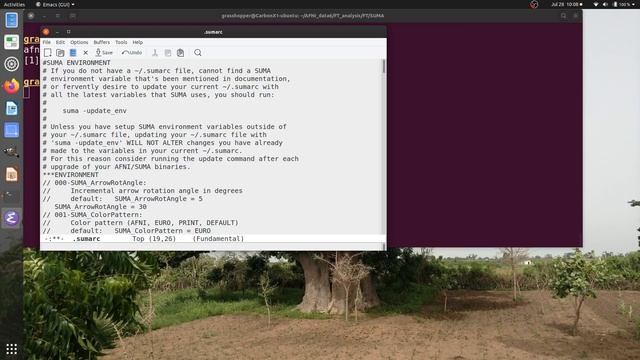Close the .sumarc Emacs window
The height and width of the screenshot is (360, 640).
tap(46, 32)
